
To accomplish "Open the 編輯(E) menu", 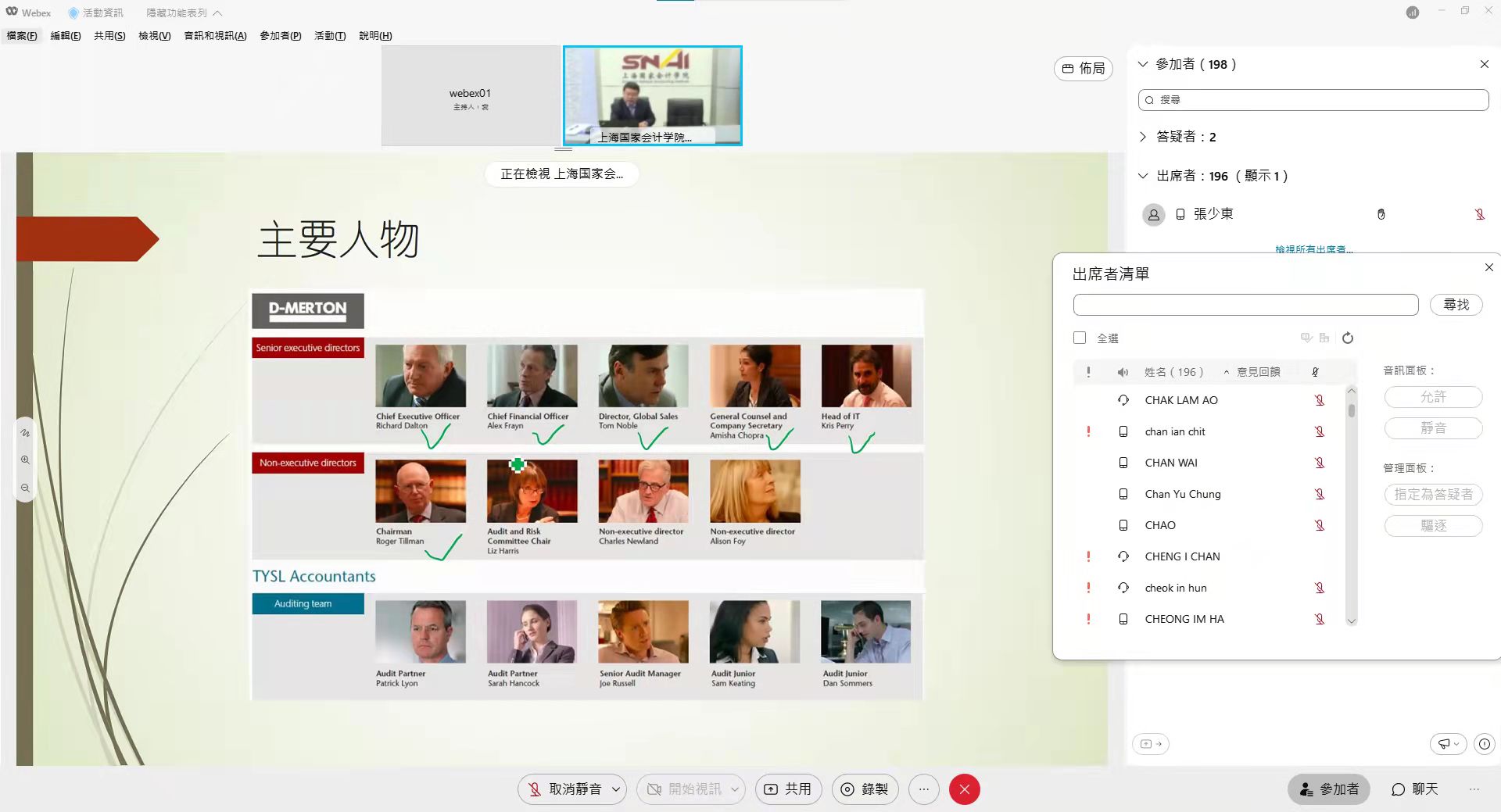I will point(66,36).
